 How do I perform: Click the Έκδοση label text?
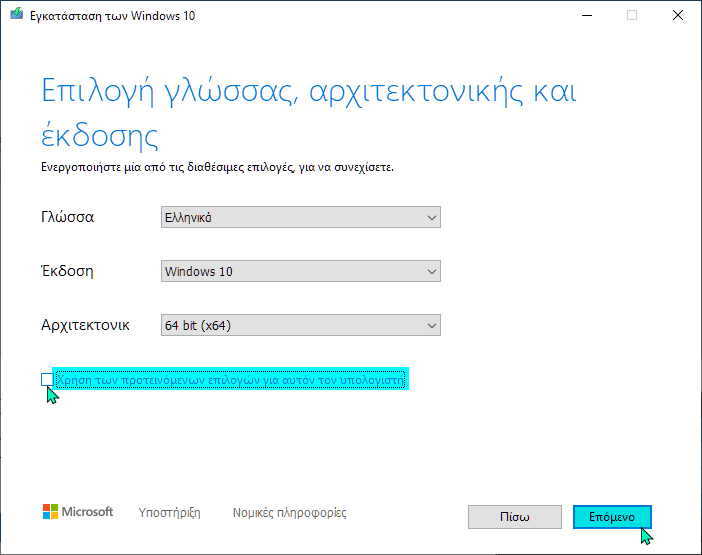click(x=67, y=271)
